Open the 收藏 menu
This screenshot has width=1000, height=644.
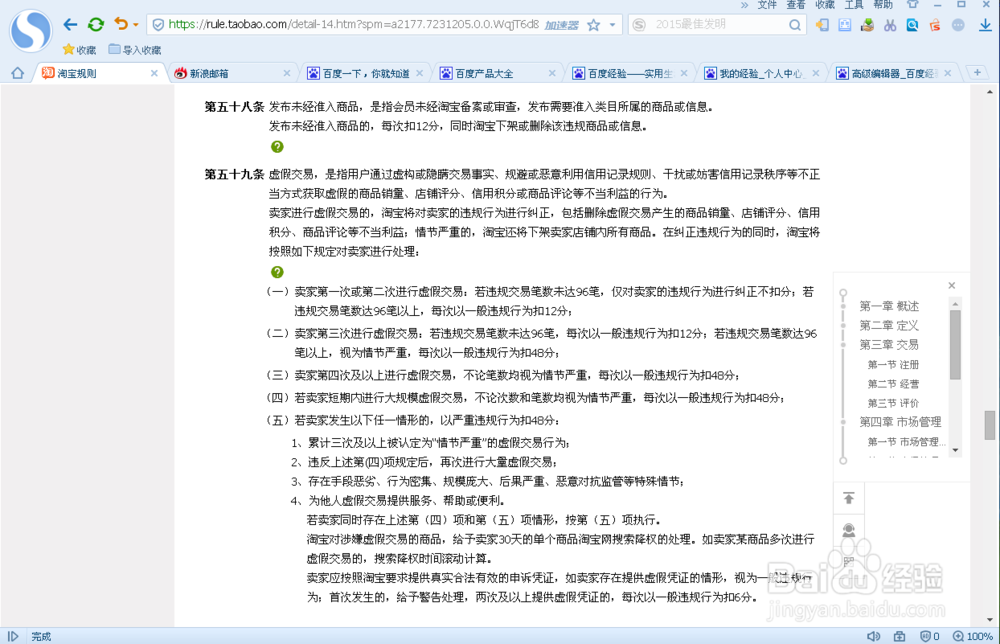pos(825,5)
